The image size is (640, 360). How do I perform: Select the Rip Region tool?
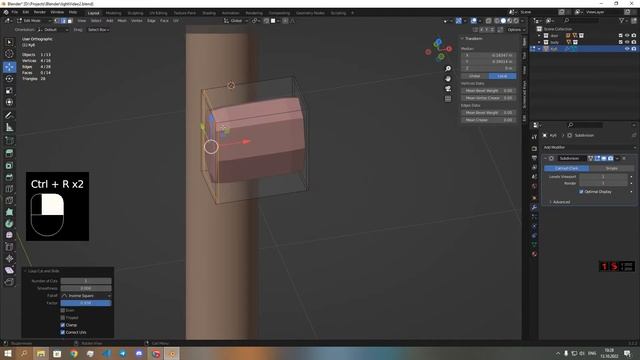pyautogui.click(x=9, y=282)
